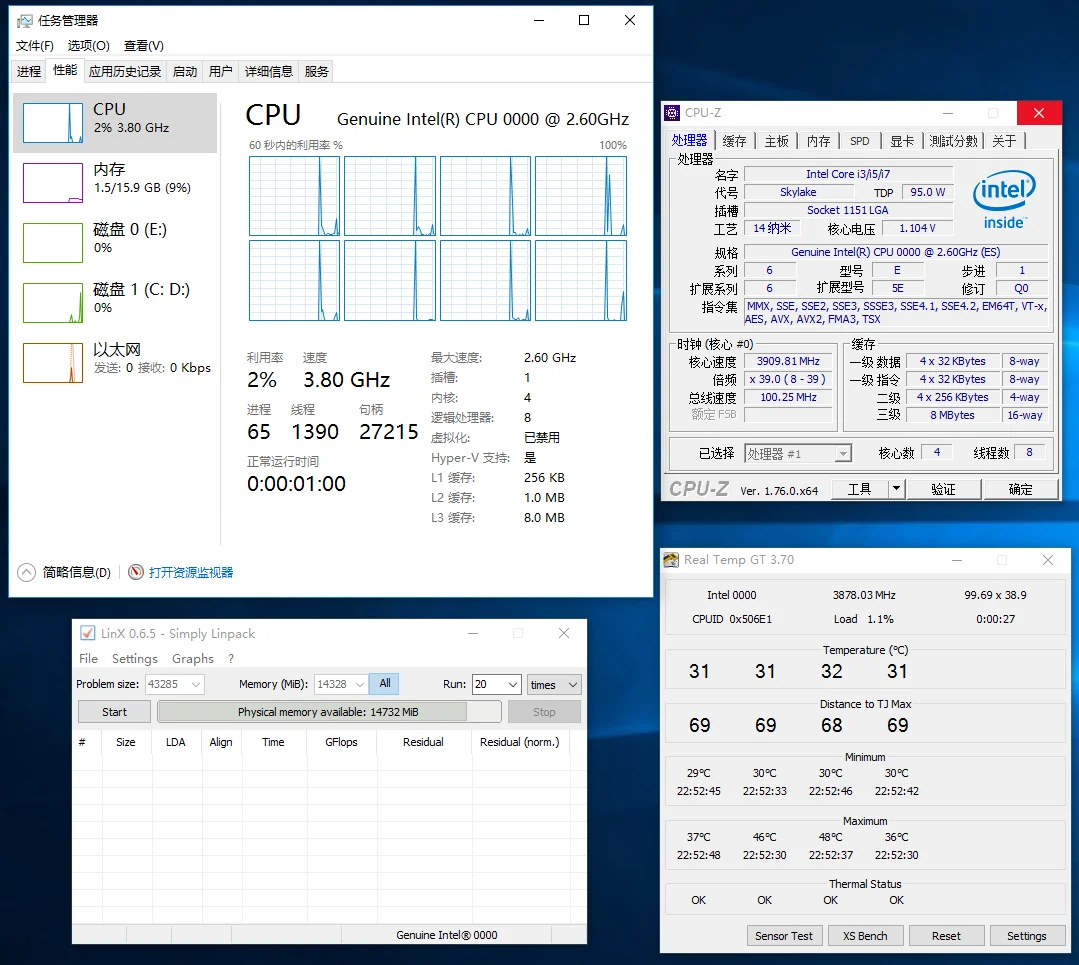Click the Intel inside logo in CPU-Z
Viewport: 1079px width, 965px height.
point(1003,200)
